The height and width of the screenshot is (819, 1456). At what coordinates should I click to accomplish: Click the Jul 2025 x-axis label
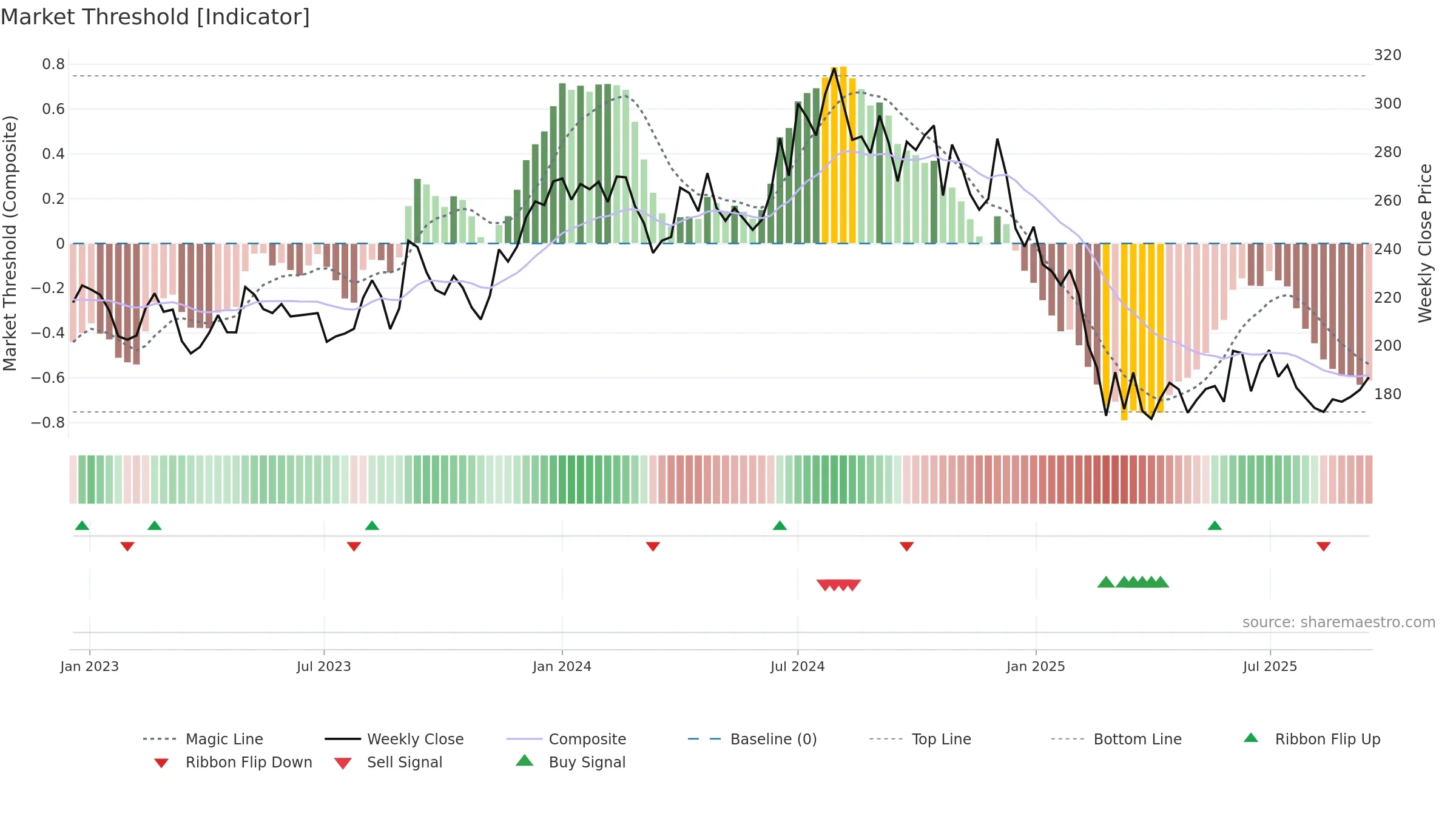[x=1270, y=666]
